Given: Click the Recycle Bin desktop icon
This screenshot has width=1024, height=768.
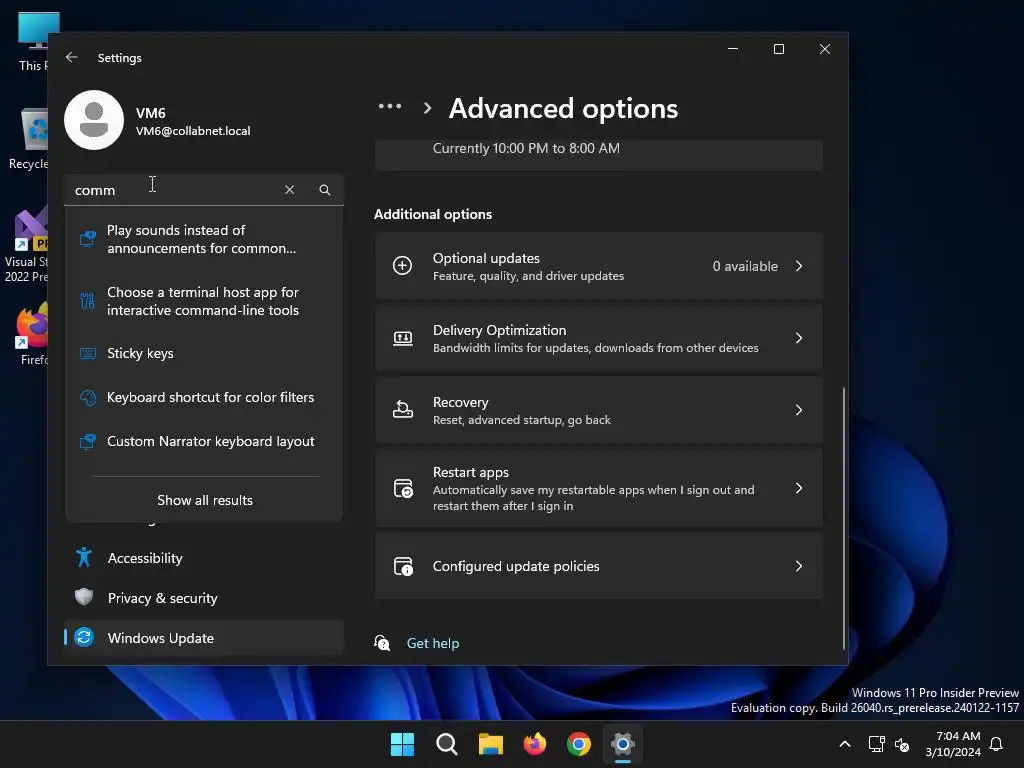Looking at the screenshot, I should (29, 139).
